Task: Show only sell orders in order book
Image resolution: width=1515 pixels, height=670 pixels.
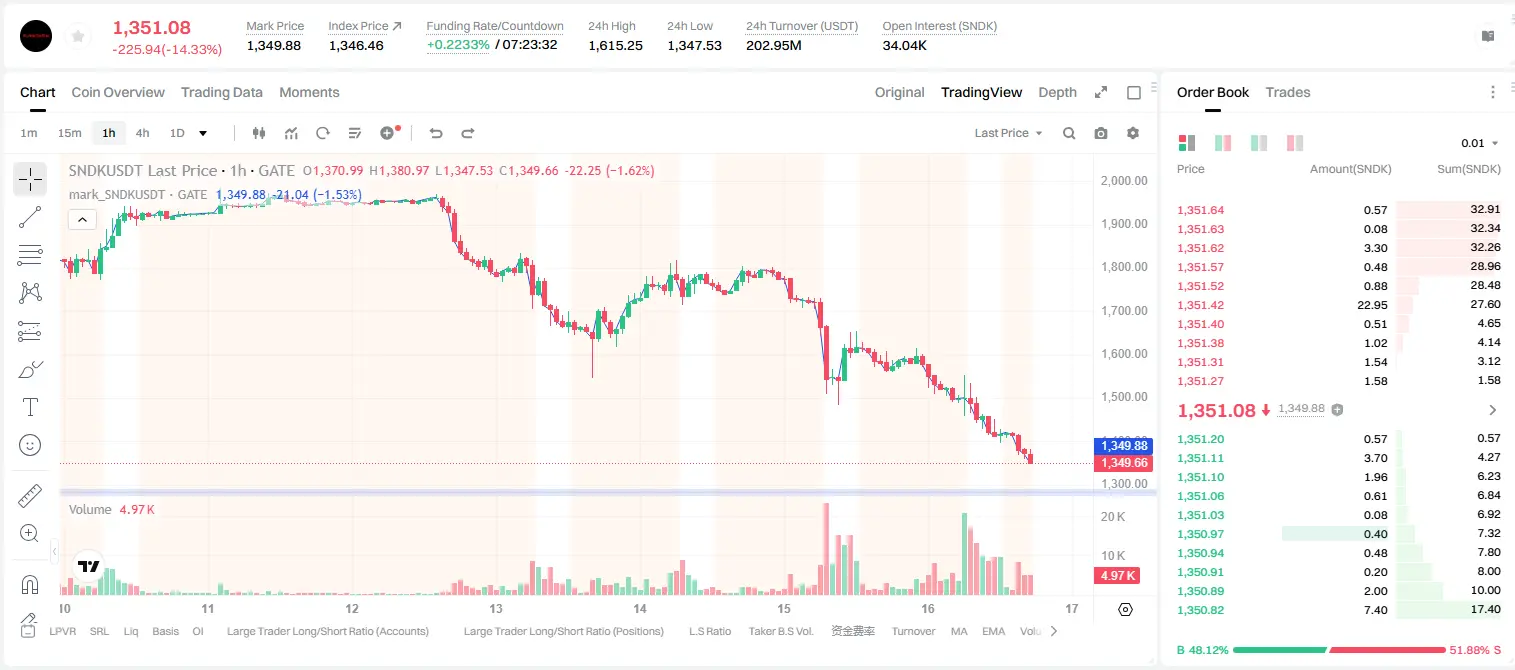Action: [x=1295, y=143]
